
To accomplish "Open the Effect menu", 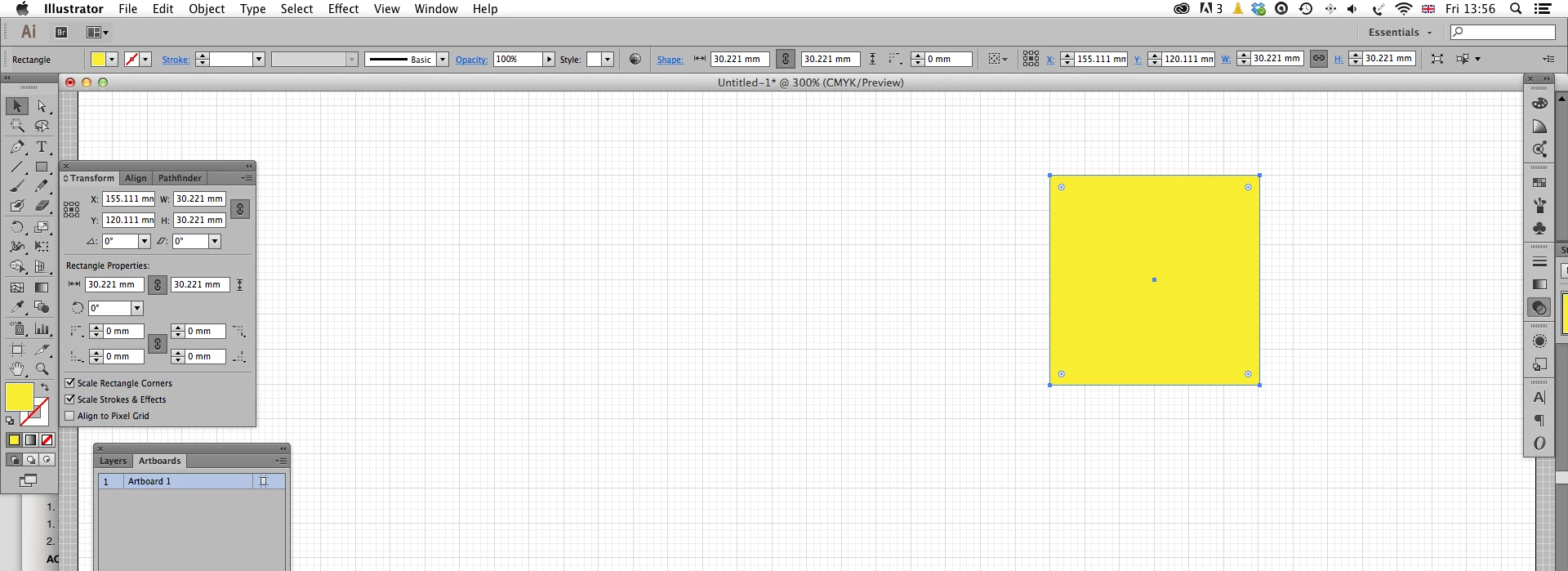I will pyautogui.click(x=343, y=9).
